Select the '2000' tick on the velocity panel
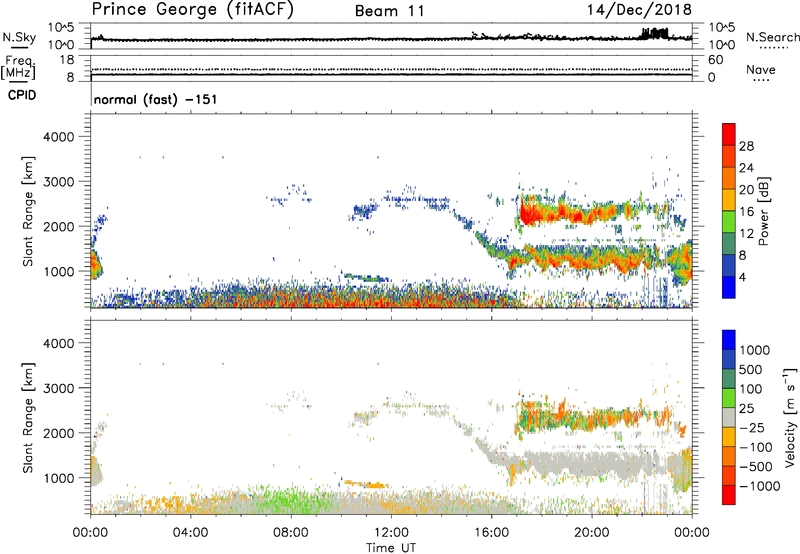Screen dimensions: 800x554 (x=58, y=433)
